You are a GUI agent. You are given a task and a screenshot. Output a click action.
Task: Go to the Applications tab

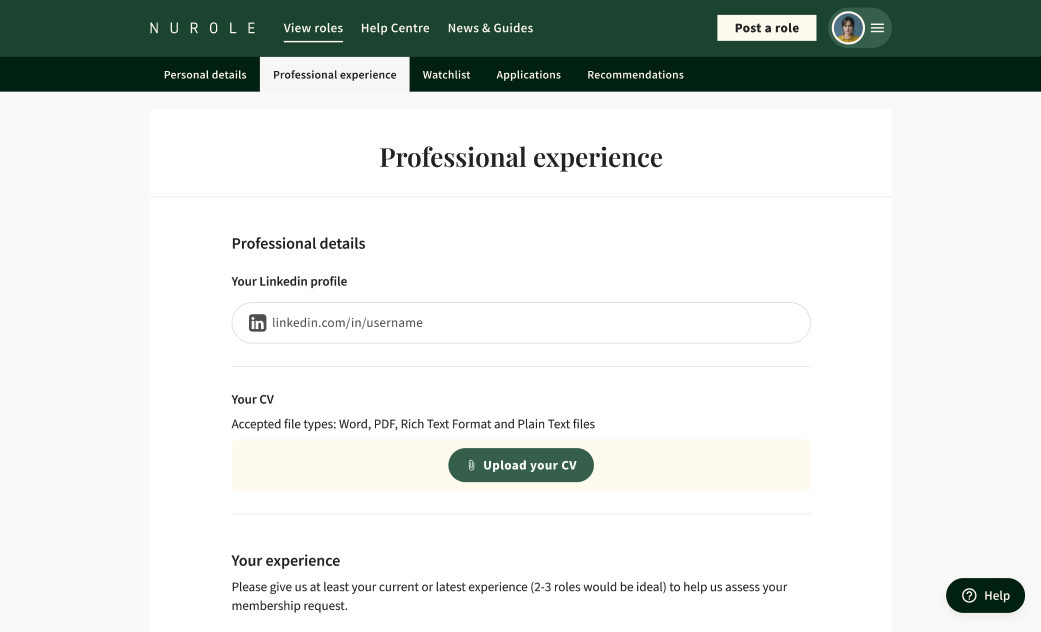(x=528, y=74)
